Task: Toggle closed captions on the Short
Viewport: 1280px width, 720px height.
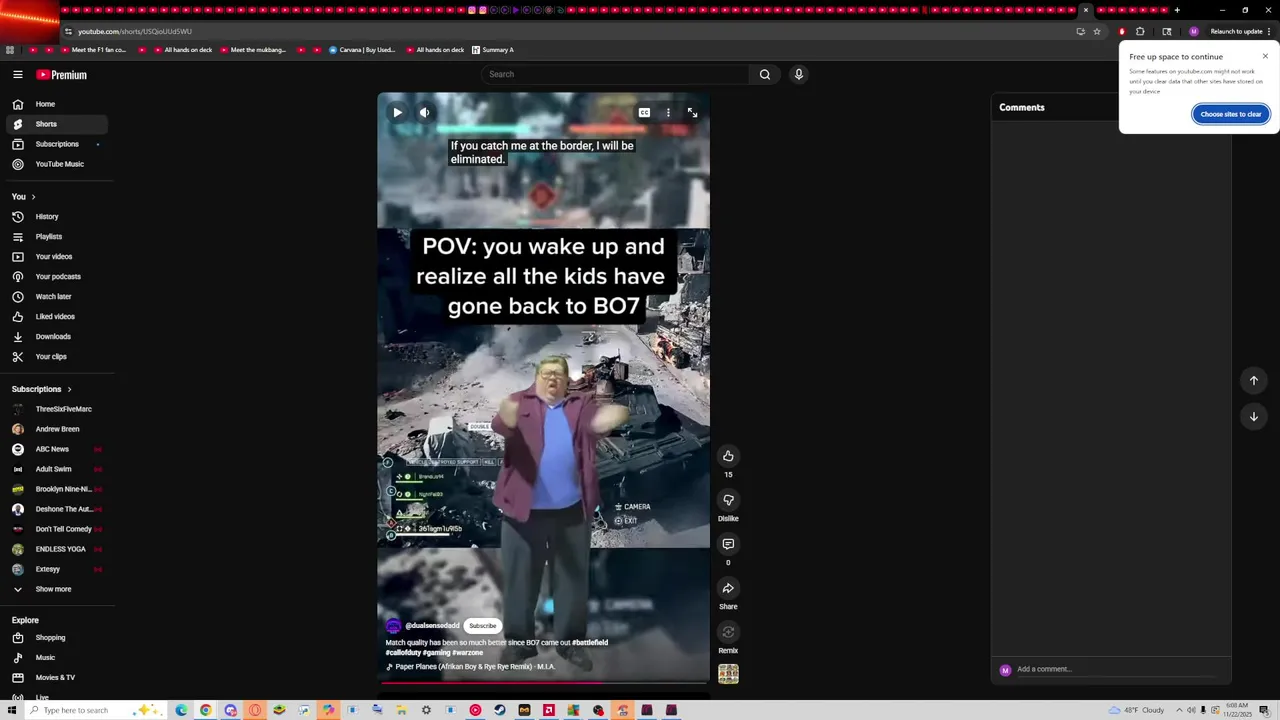Action: click(x=644, y=113)
